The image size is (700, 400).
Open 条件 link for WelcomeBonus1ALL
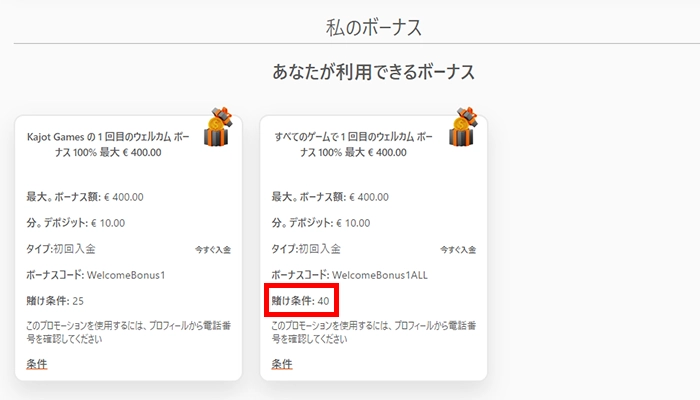point(282,363)
